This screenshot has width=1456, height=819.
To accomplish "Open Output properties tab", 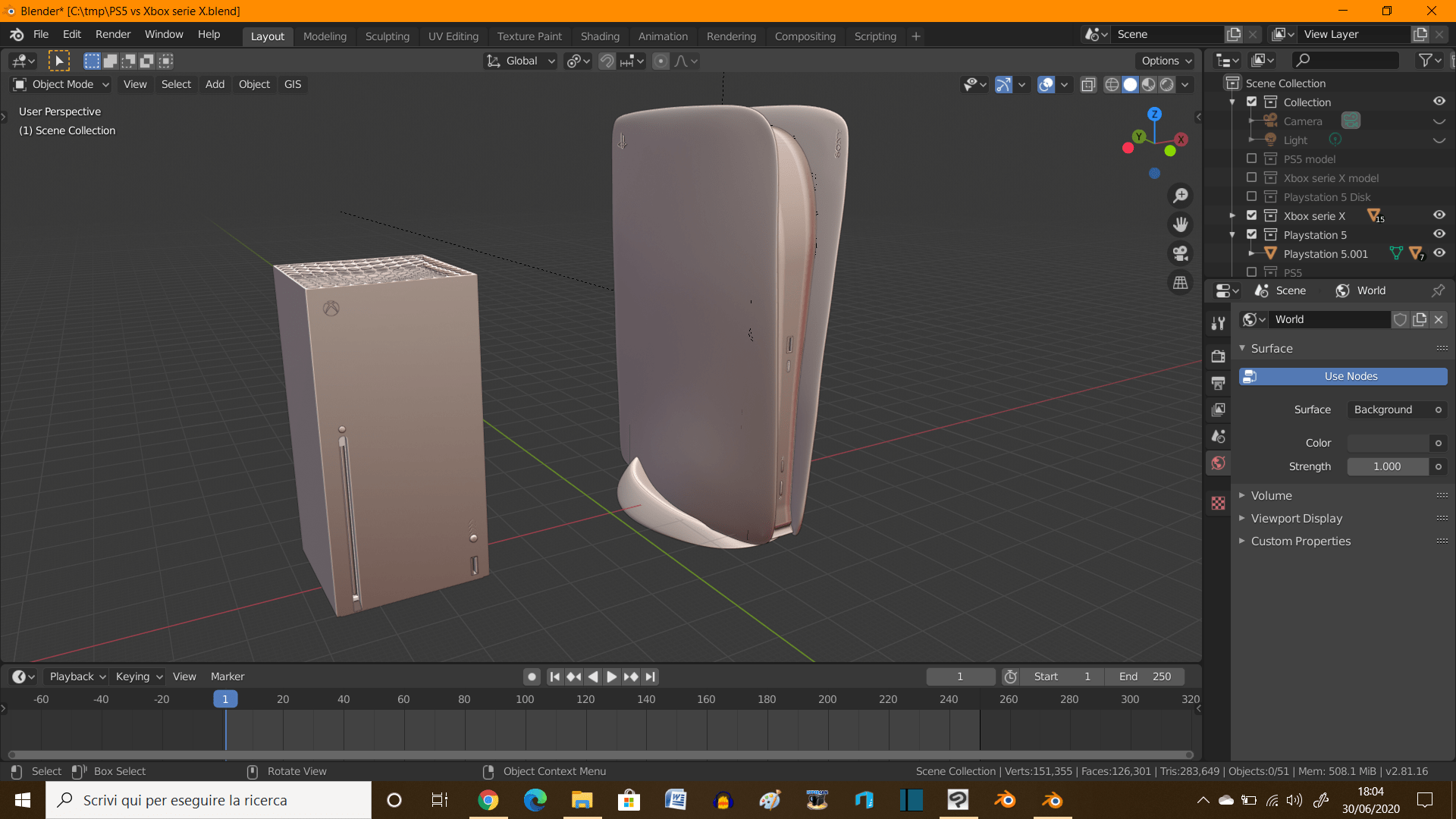I will [1218, 383].
